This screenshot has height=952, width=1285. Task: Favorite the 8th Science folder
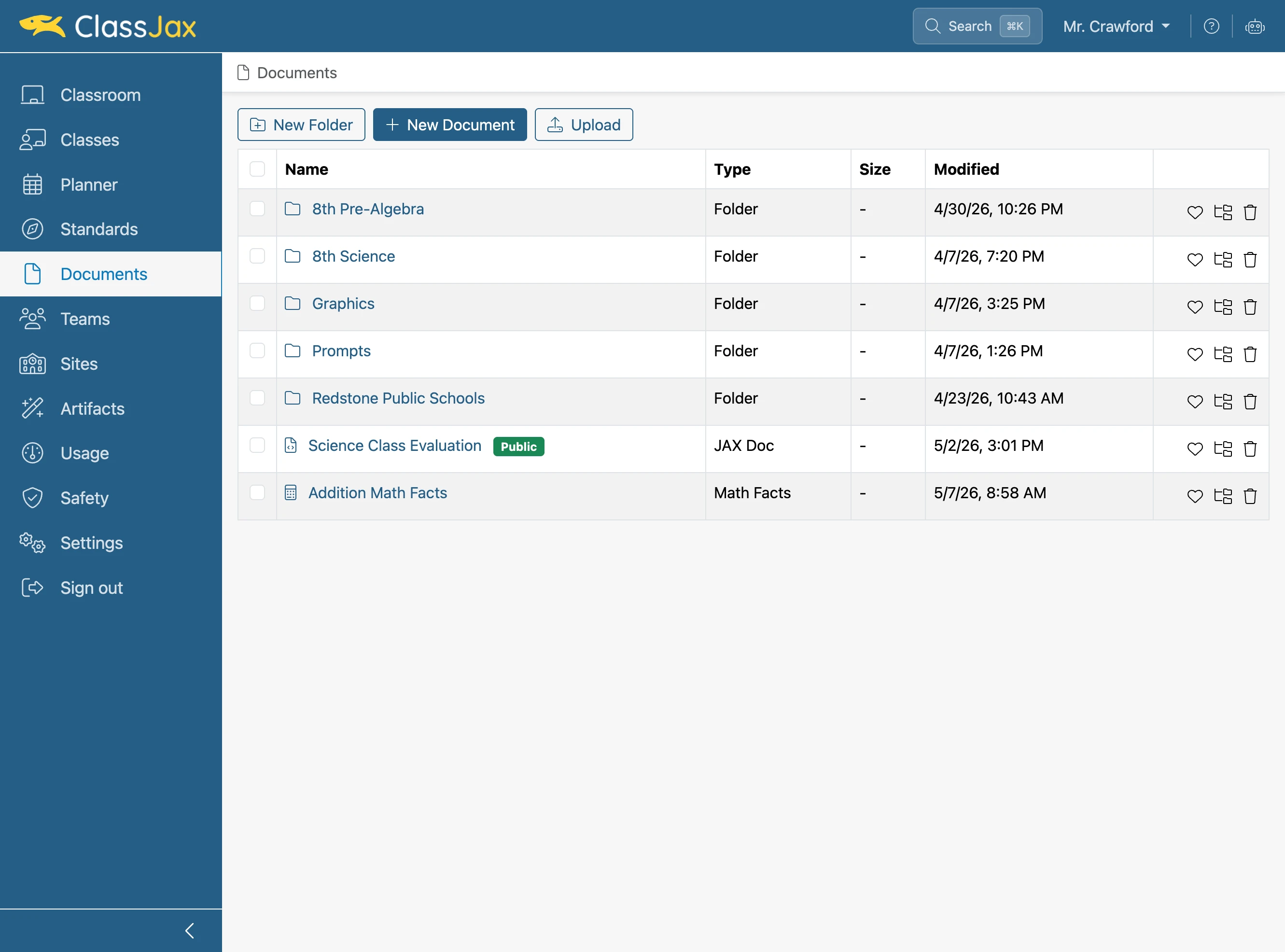pyautogui.click(x=1195, y=259)
